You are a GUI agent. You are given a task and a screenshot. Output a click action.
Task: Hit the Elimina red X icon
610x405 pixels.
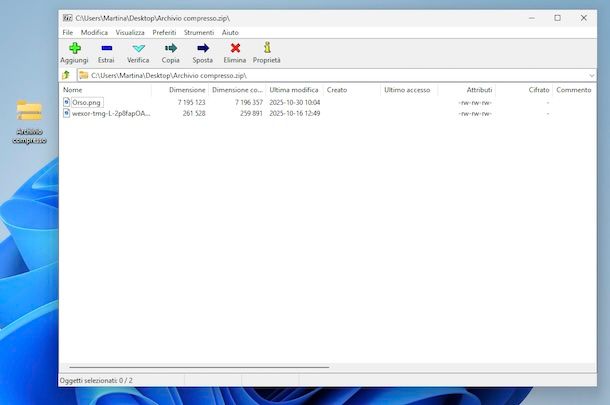(235, 48)
